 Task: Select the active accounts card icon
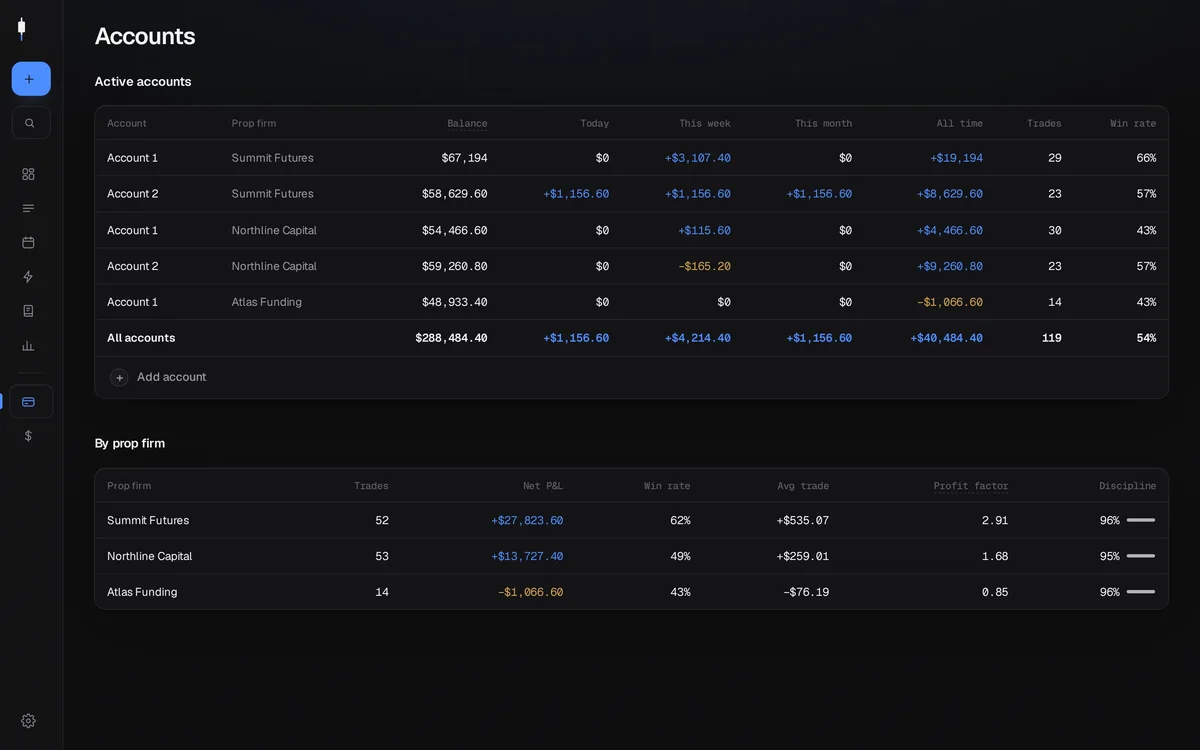tap(31, 401)
